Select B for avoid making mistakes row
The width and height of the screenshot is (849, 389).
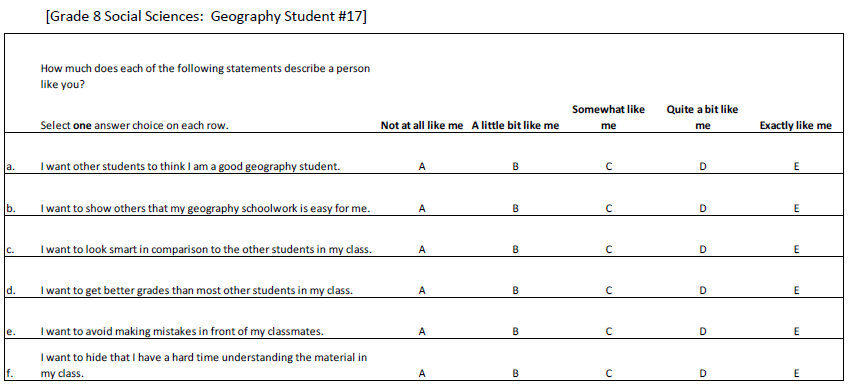click(x=515, y=332)
